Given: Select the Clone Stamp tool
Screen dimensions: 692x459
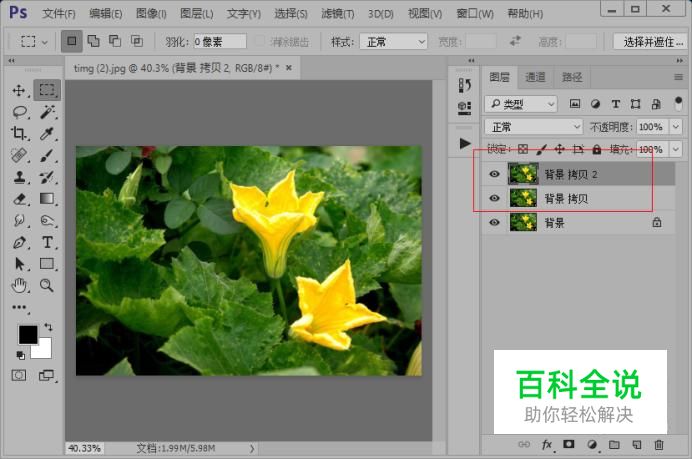Looking at the screenshot, I should click(19, 177).
